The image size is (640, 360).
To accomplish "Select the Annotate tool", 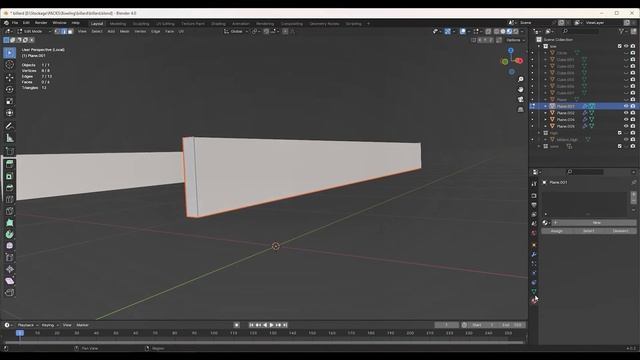I will pos(9,126).
